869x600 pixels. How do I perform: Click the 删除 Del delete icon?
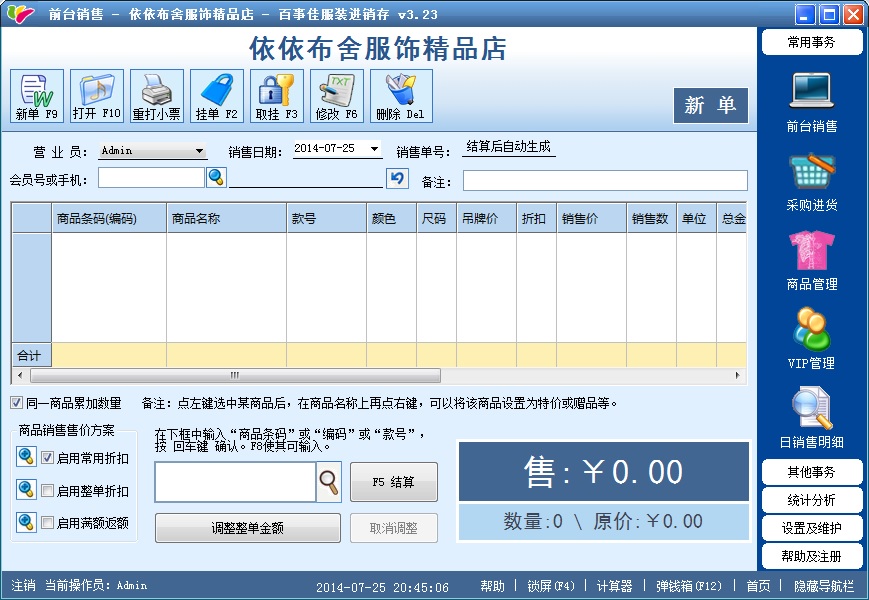[x=401, y=96]
